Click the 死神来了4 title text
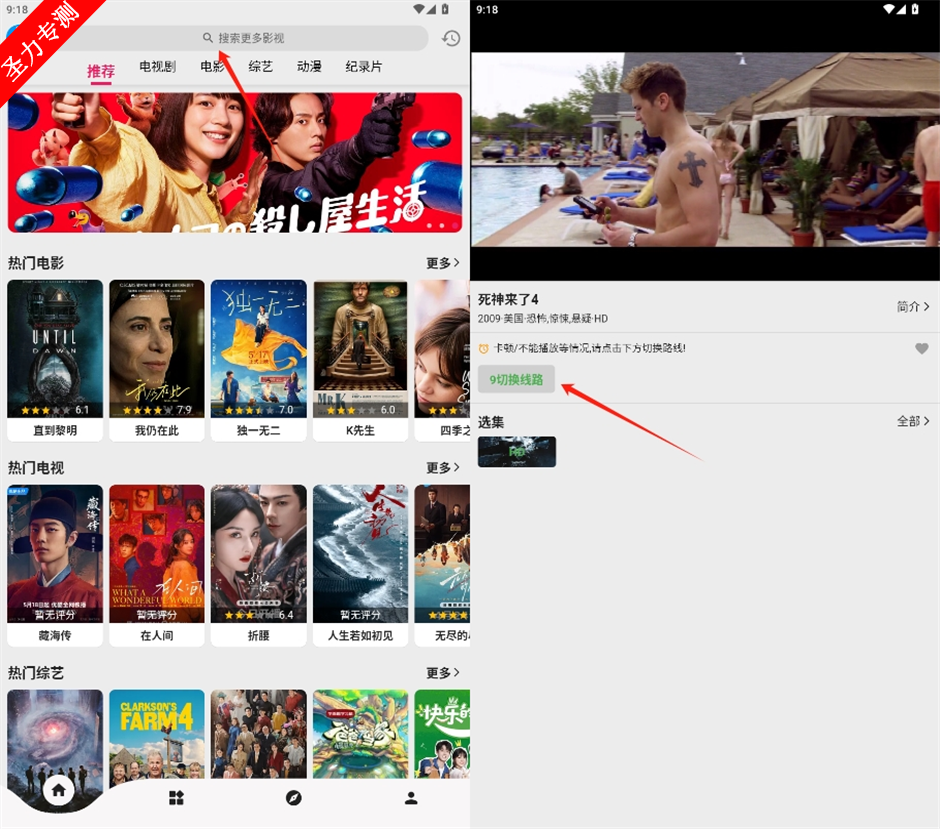Viewport: 940px width, 829px height. coord(508,299)
